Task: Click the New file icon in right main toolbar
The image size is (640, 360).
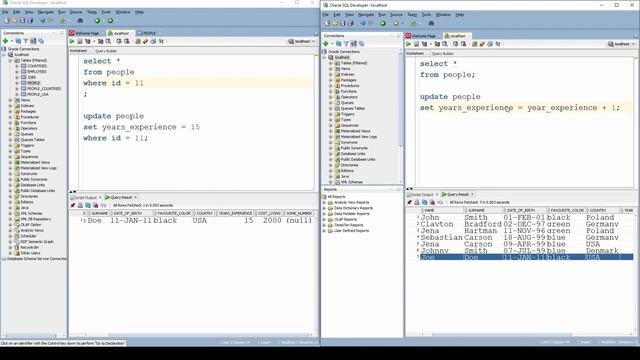Action: (327, 23)
